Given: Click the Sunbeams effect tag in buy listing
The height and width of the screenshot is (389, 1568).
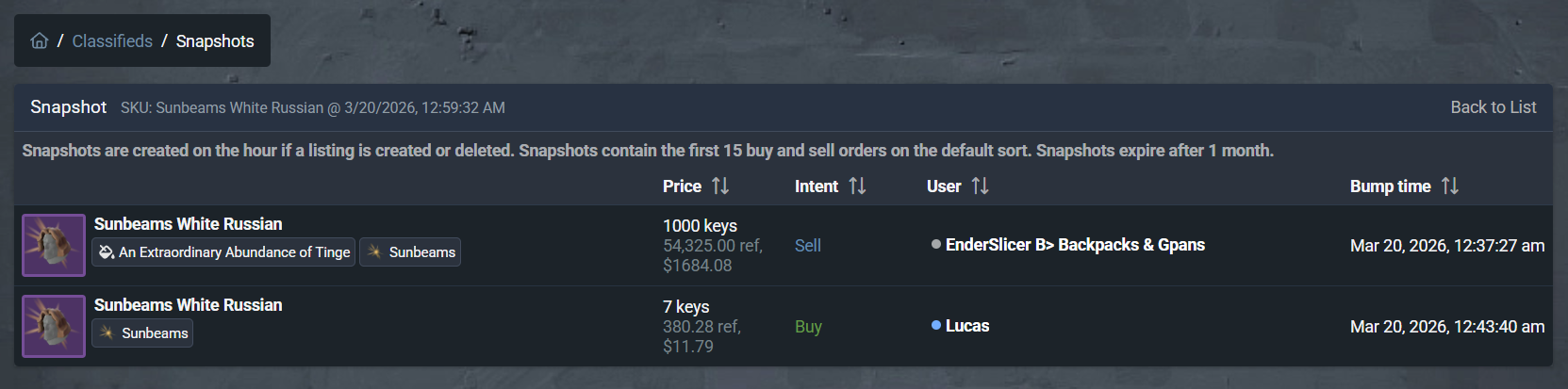Looking at the screenshot, I should tap(142, 333).
